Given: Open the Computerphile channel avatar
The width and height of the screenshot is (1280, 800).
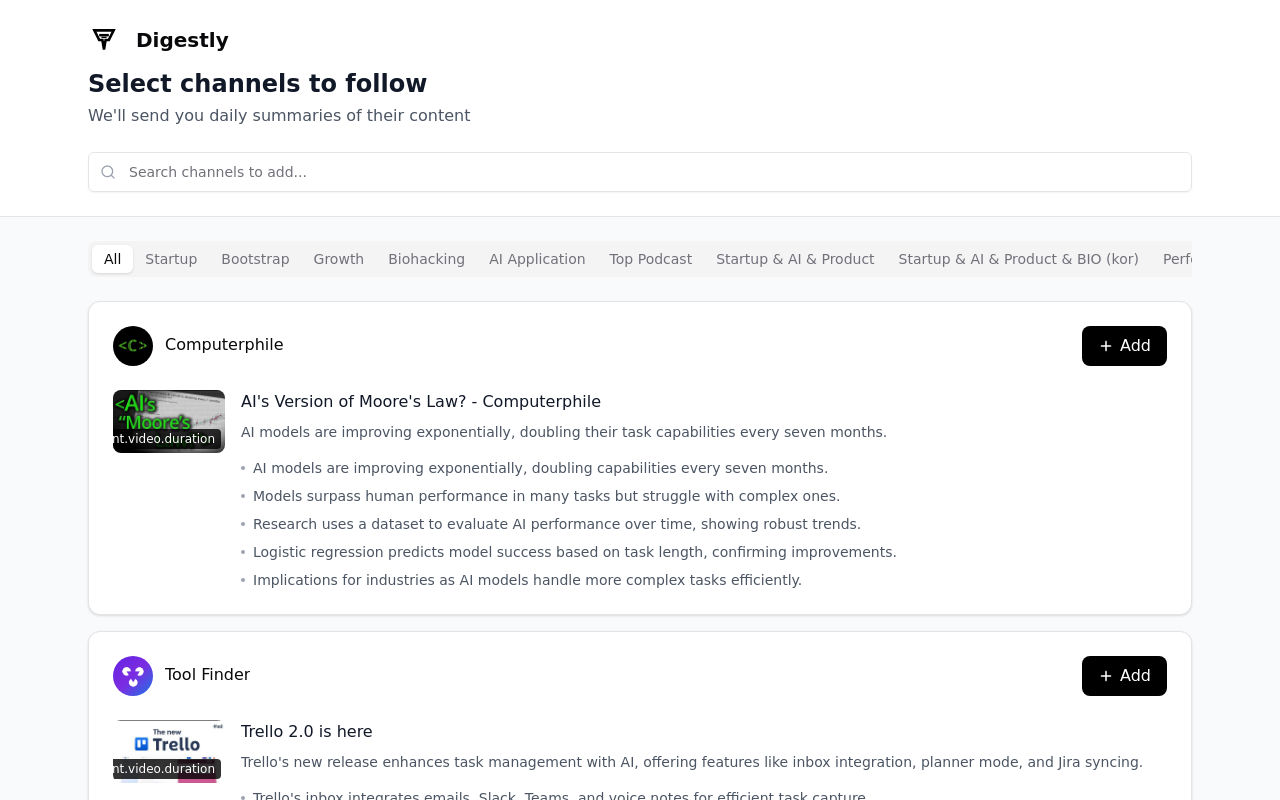Looking at the screenshot, I should 133,346.
